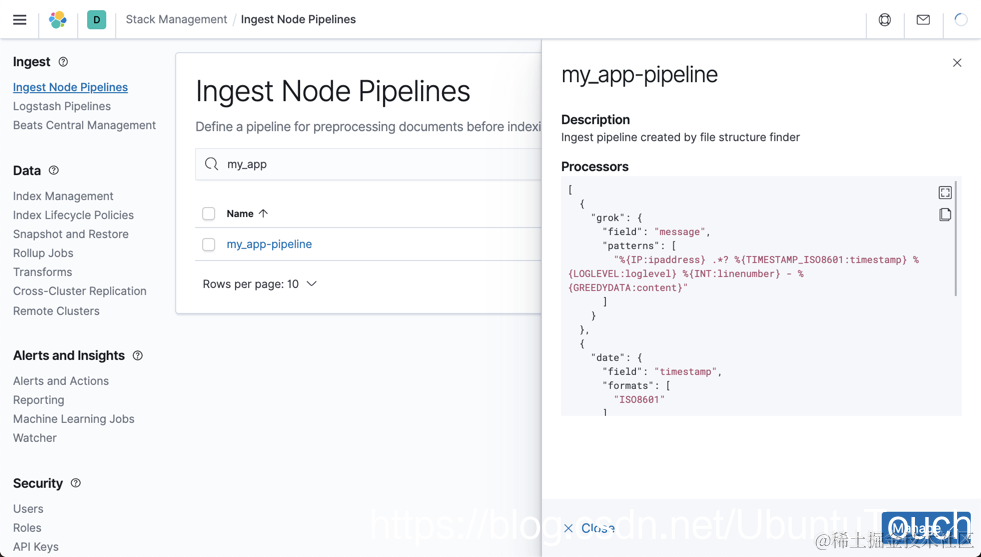Open Reporting in sidebar

pyautogui.click(x=39, y=400)
